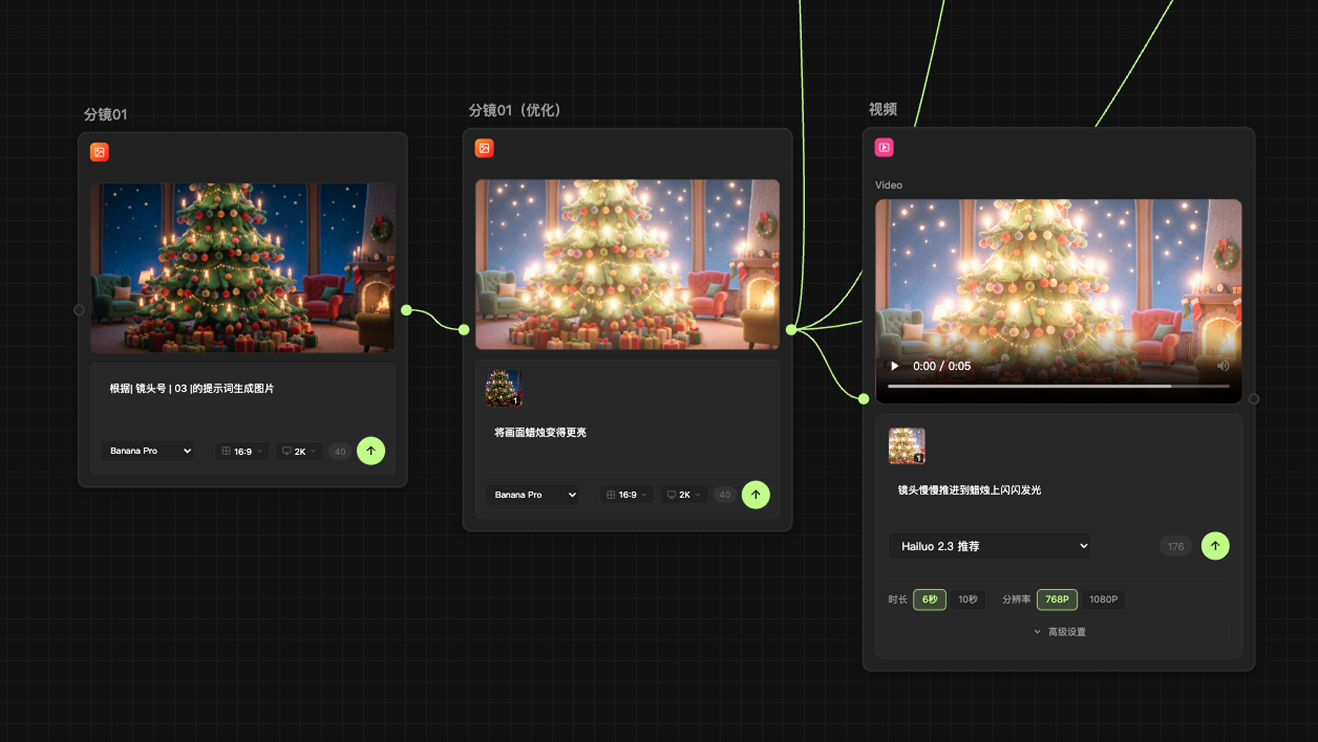This screenshot has height=742, width=1318.
Task: Click the reference thumbnail in the video node
Action: coord(906,446)
